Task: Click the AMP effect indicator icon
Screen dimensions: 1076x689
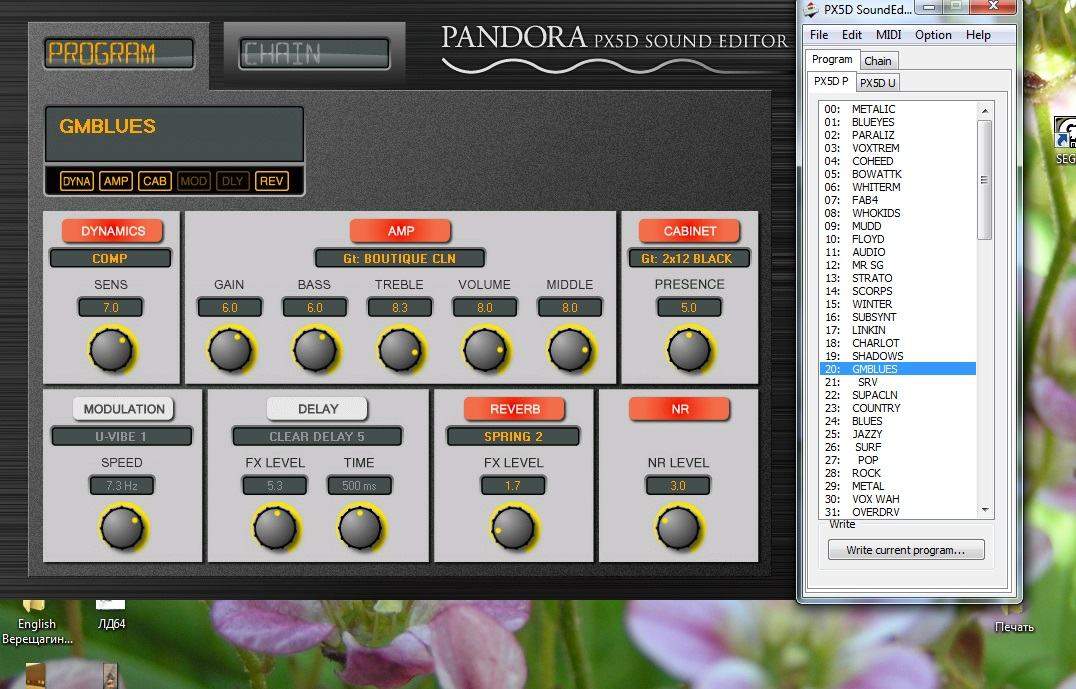Action: point(116,181)
